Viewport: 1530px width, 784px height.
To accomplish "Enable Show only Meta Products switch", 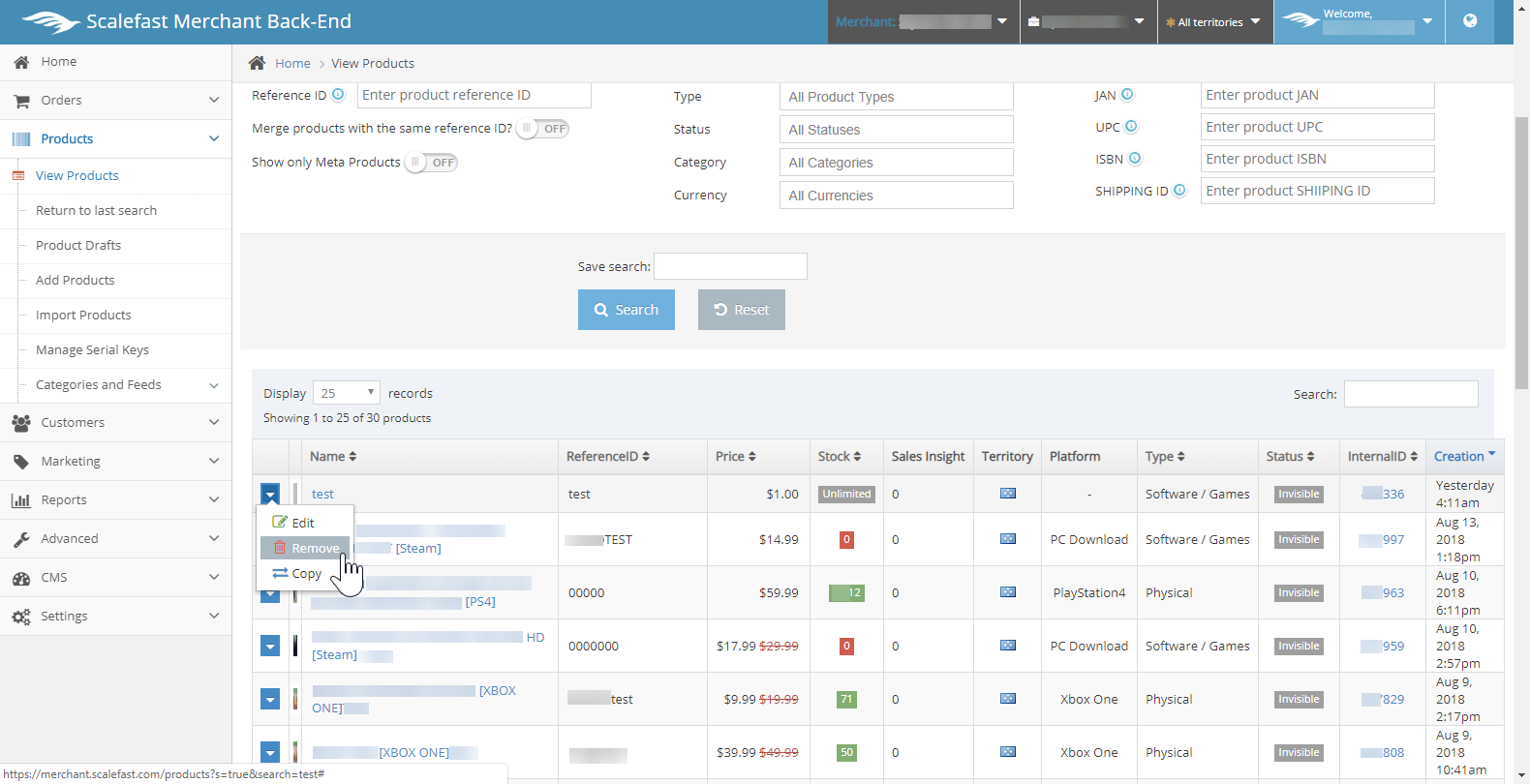I will pyautogui.click(x=431, y=163).
